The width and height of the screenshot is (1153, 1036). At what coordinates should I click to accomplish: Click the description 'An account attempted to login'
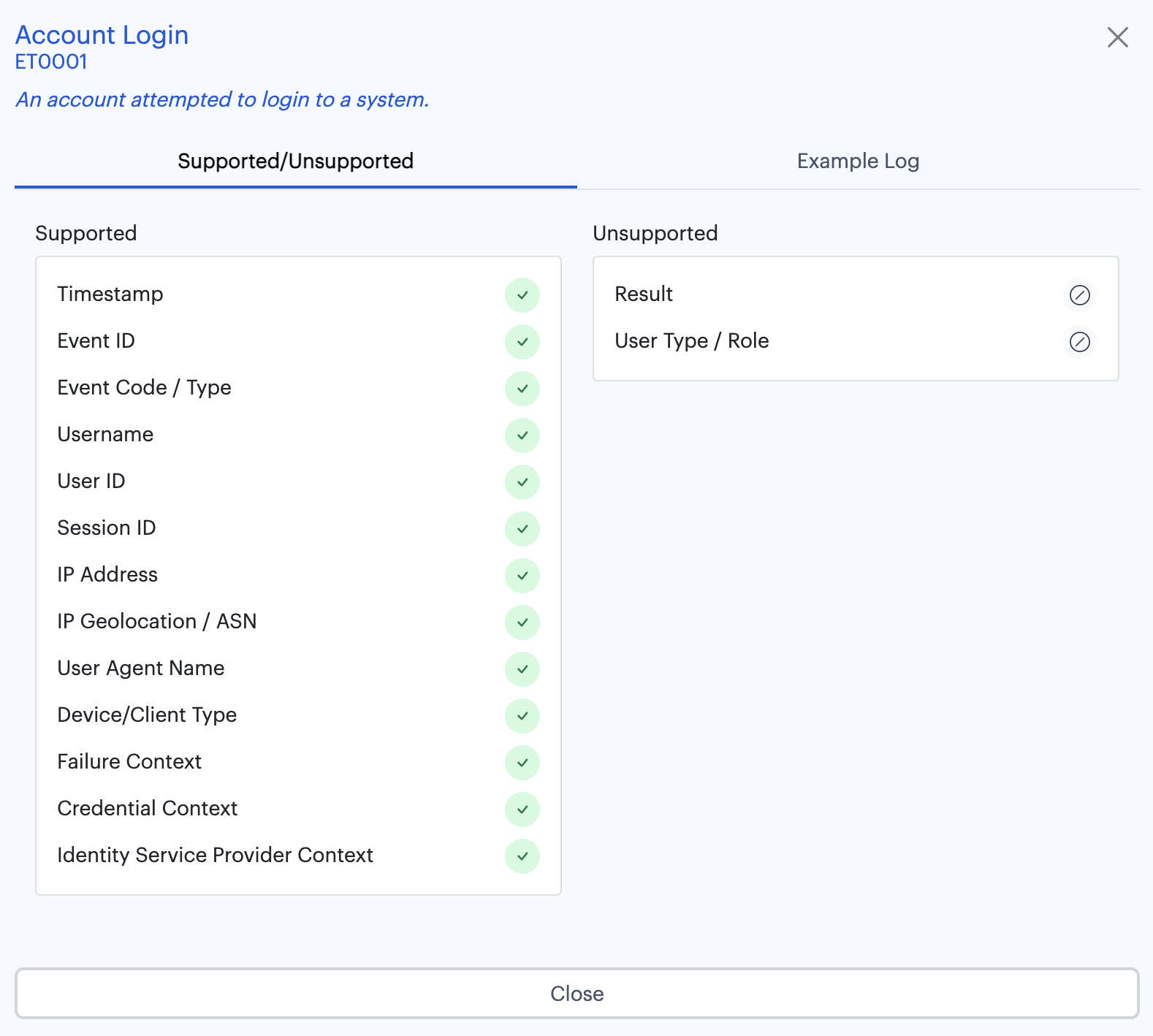click(x=222, y=99)
